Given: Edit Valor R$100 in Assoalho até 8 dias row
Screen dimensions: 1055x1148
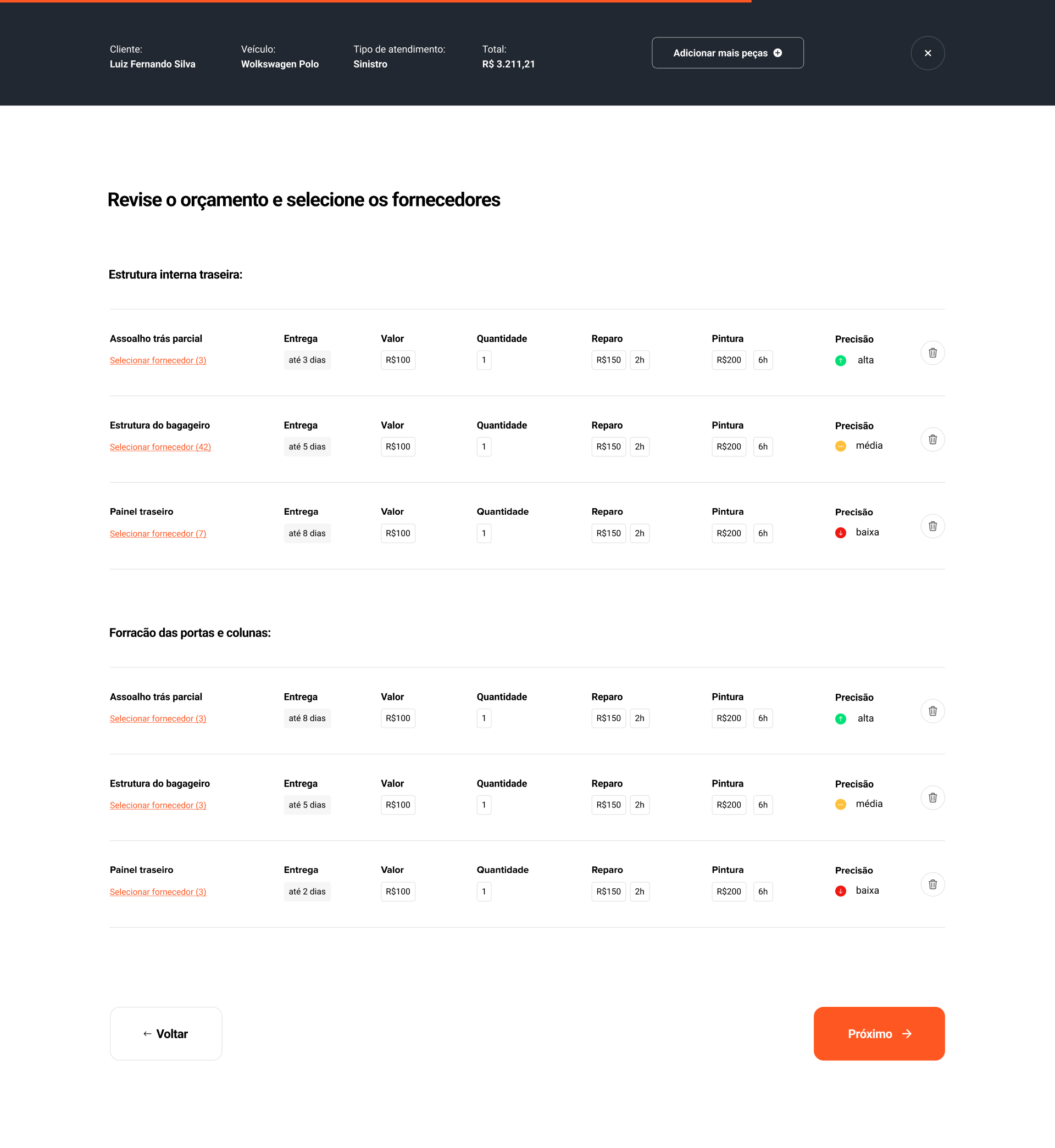Looking at the screenshot, I should pos(398,718).
